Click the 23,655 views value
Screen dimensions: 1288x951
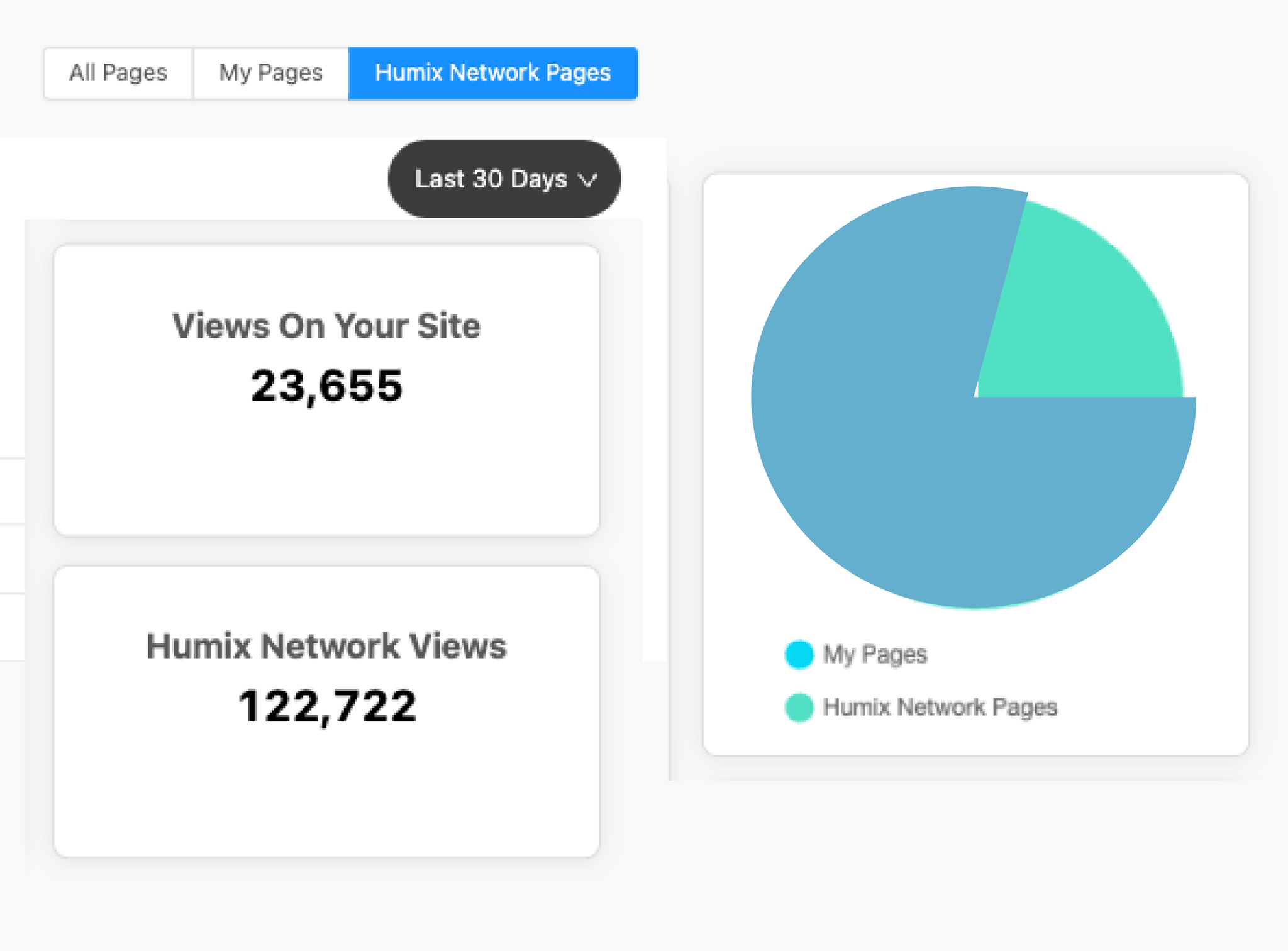[326, 386]
